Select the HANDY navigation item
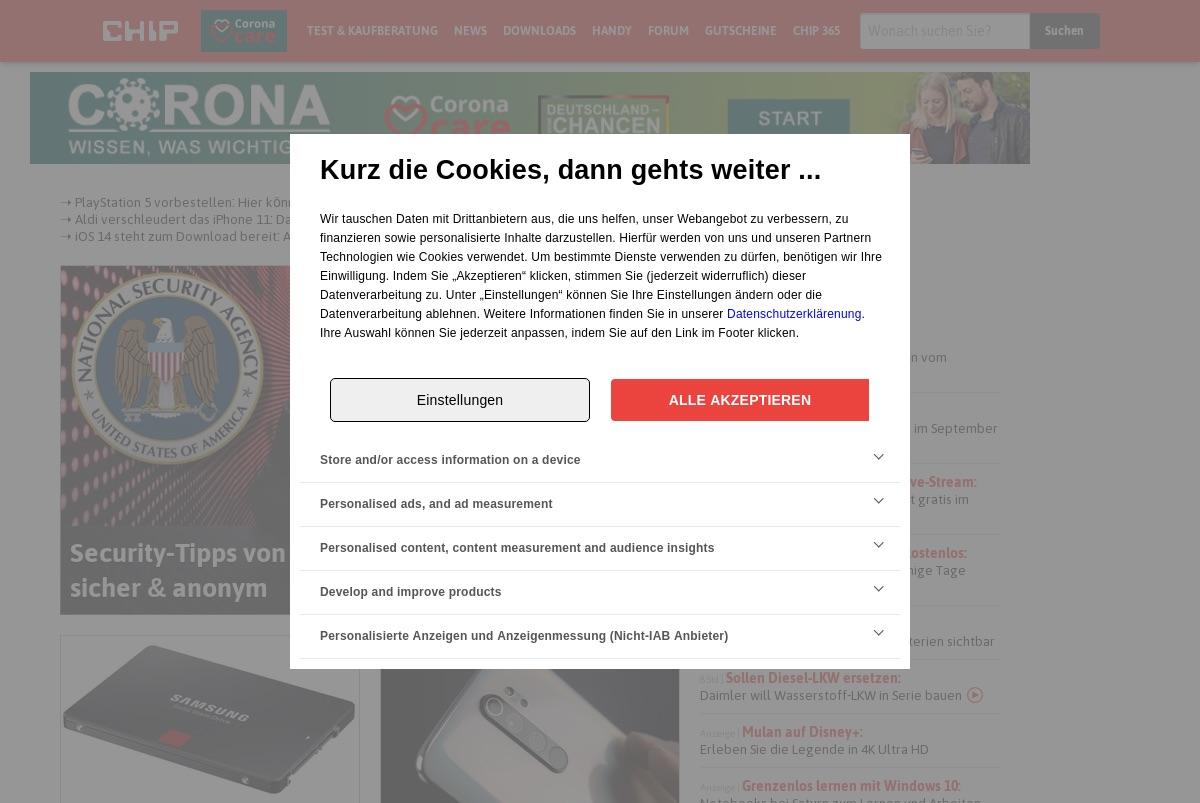Image resolution: width=1200 pixels, height=803 pixels. 612,31
